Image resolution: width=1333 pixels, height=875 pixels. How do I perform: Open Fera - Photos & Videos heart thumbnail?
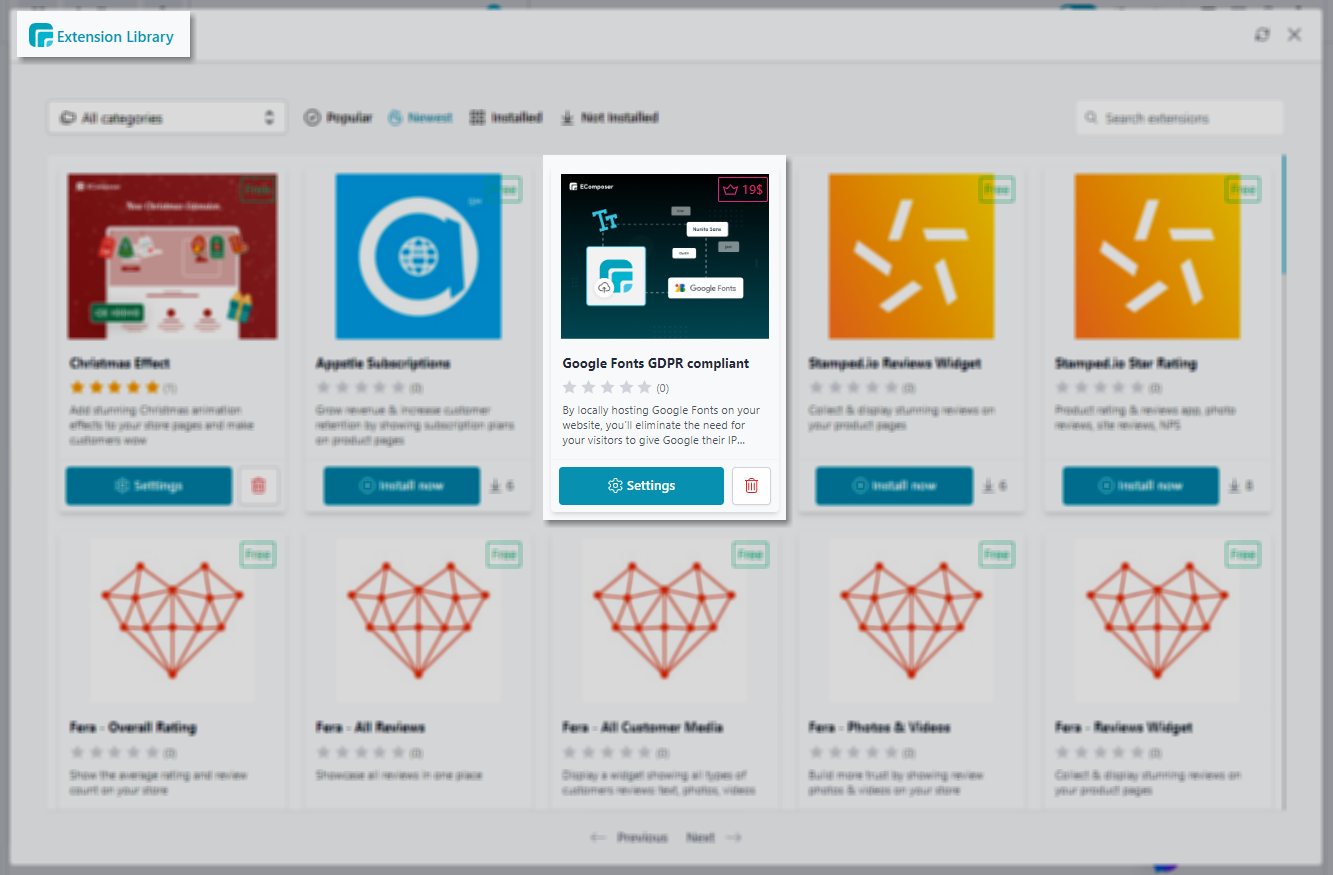tap(911, 621)
